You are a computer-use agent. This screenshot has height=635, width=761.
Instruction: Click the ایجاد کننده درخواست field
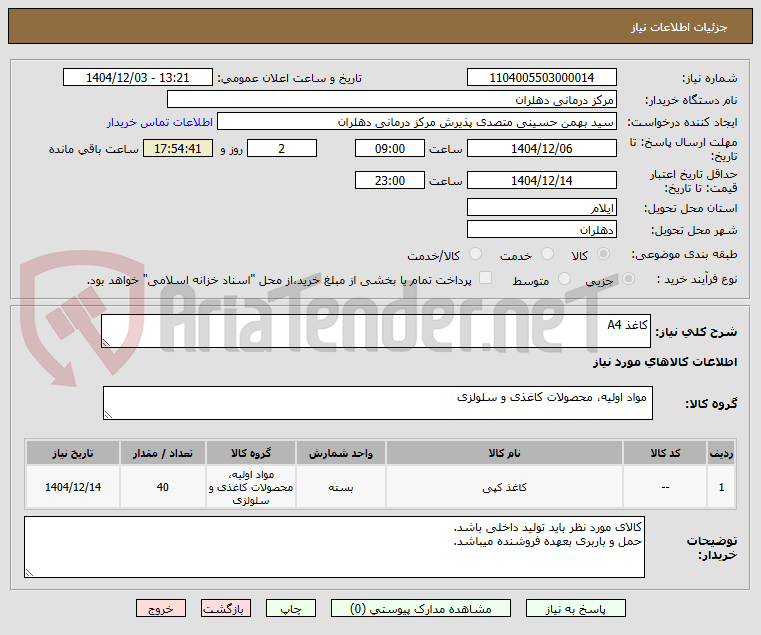coord(417,121)
